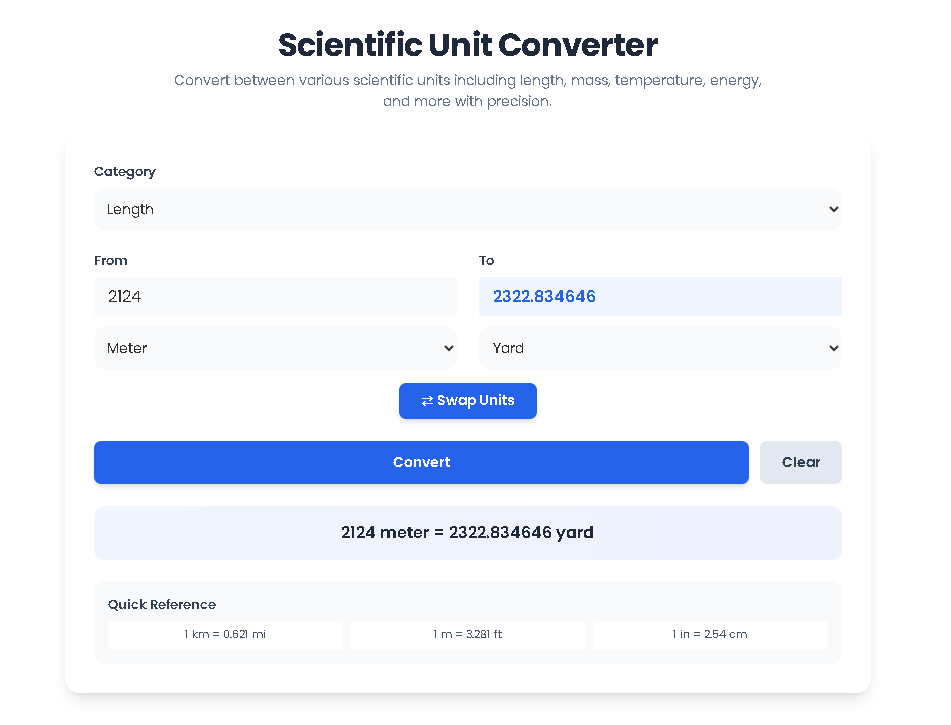951x725 pixels.
Task: Click the '1 m = 3.281 ft' reference card
Action: [467, 634]
